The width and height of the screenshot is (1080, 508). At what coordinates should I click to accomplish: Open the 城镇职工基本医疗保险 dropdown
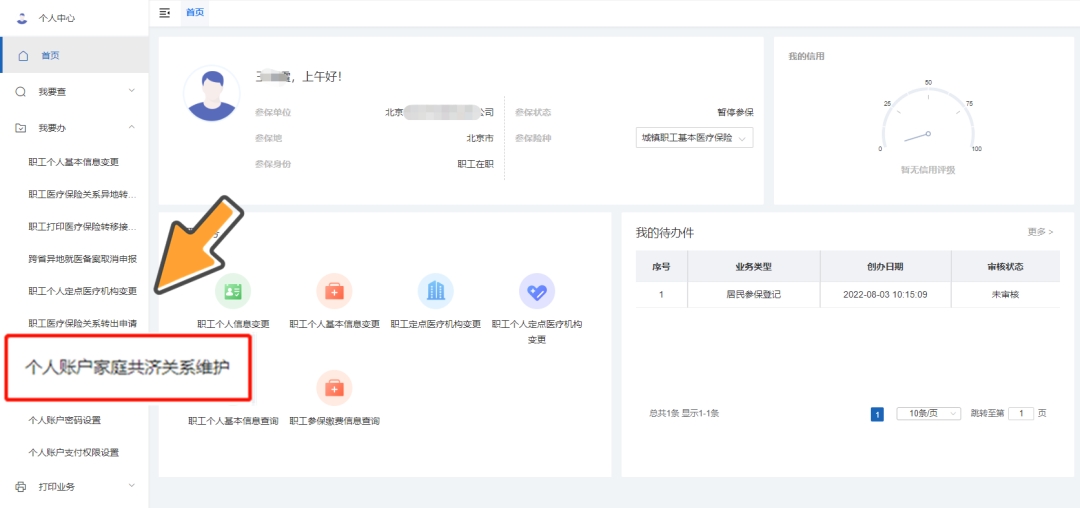(694, 139)
